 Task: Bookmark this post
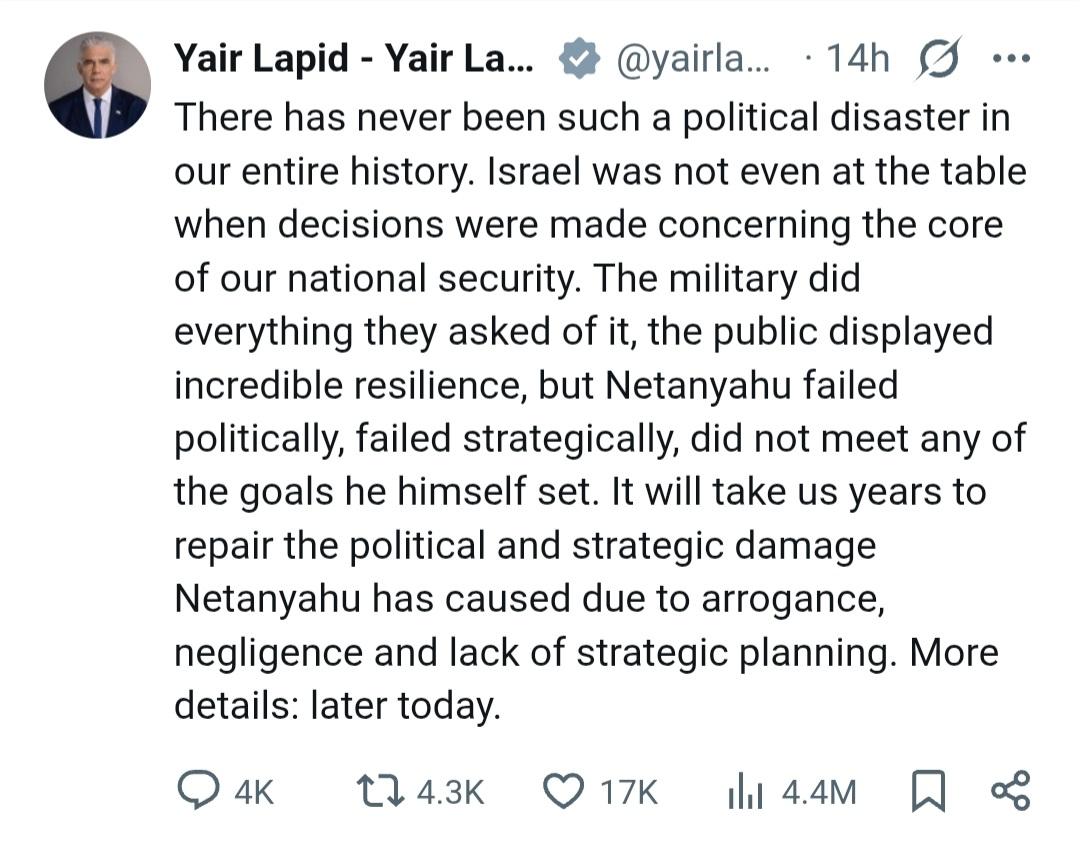point(928,792)
